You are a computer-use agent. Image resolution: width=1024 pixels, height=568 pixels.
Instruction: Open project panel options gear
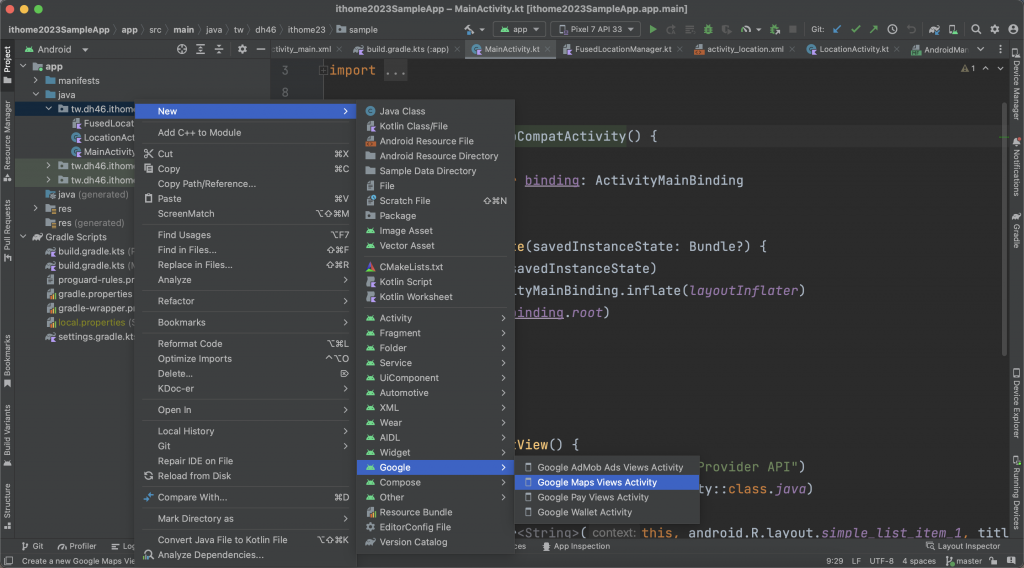(242, 49)
